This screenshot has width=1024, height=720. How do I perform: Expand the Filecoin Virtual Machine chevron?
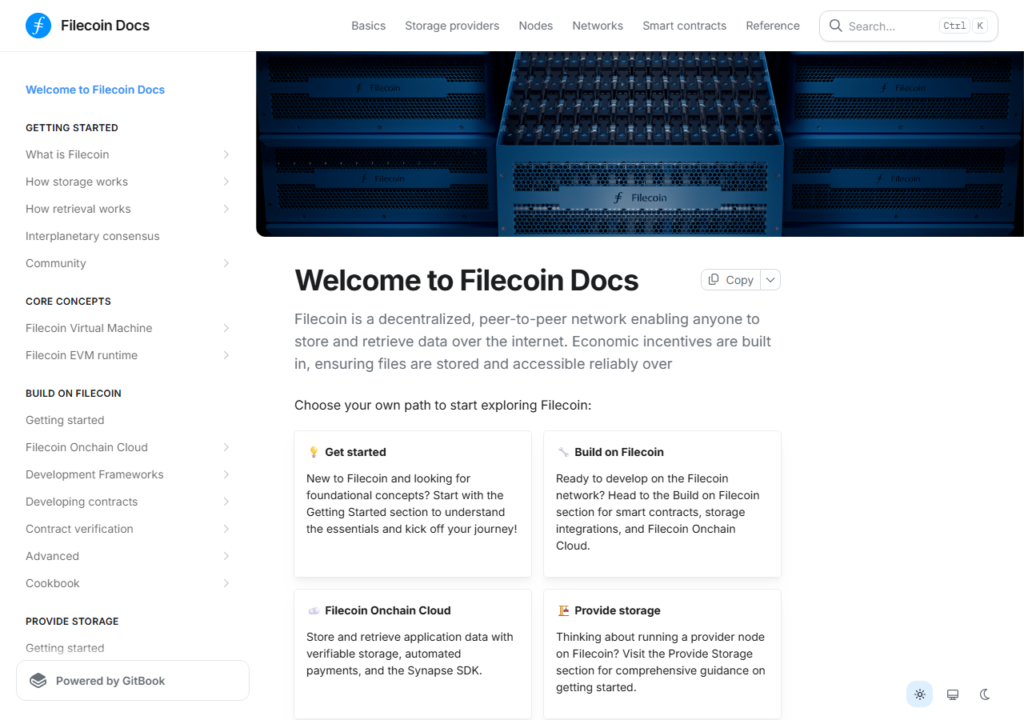226,328
